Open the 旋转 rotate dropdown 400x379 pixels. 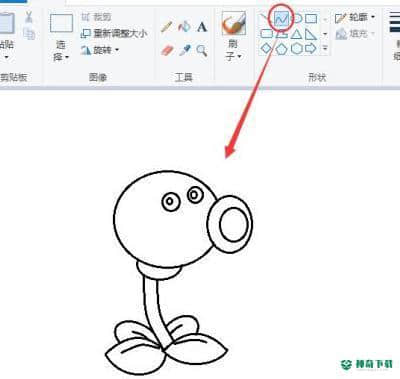click(x=100, y=50)
